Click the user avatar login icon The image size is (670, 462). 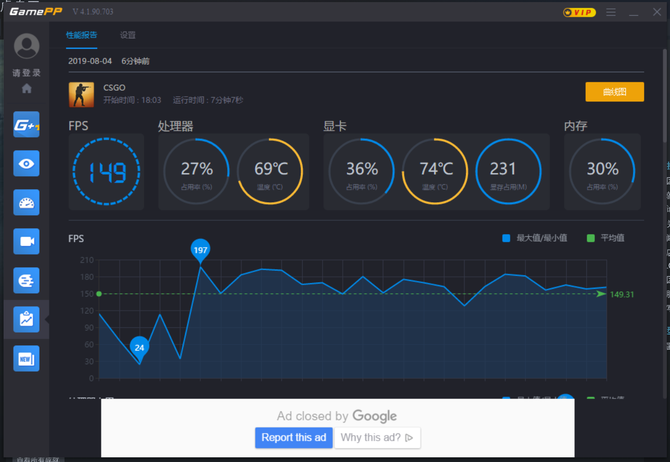tap(27, 47)
